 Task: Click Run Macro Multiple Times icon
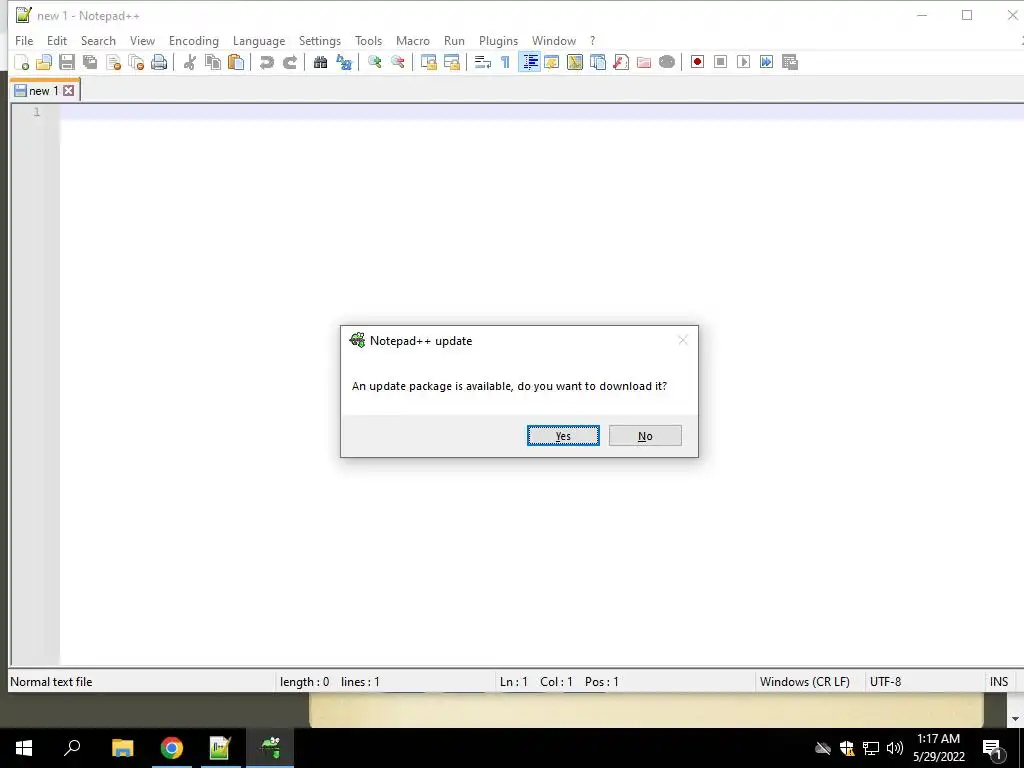point(766,62)
